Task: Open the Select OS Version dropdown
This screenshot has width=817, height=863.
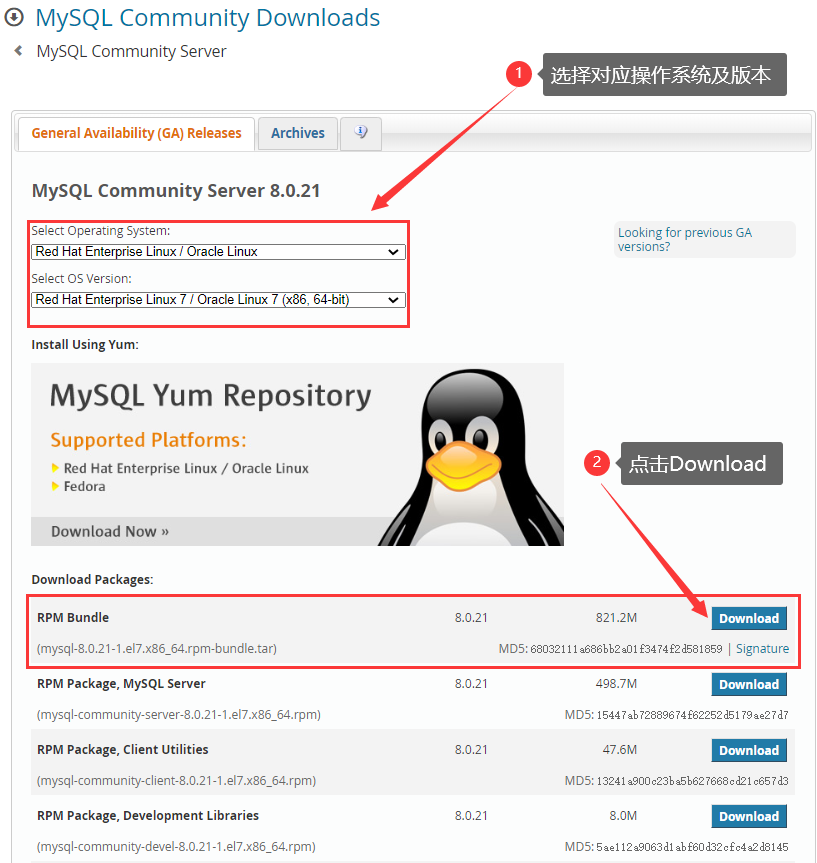Action: (x=219, y=299)
